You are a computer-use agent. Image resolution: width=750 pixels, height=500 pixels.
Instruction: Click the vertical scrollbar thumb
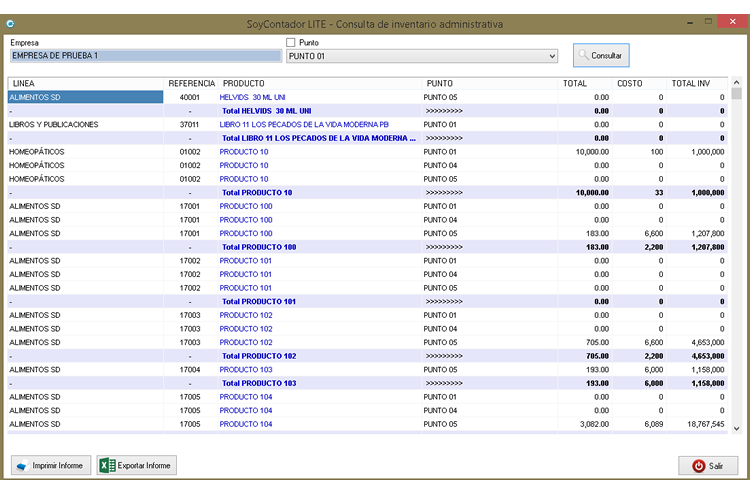(737, 93)
